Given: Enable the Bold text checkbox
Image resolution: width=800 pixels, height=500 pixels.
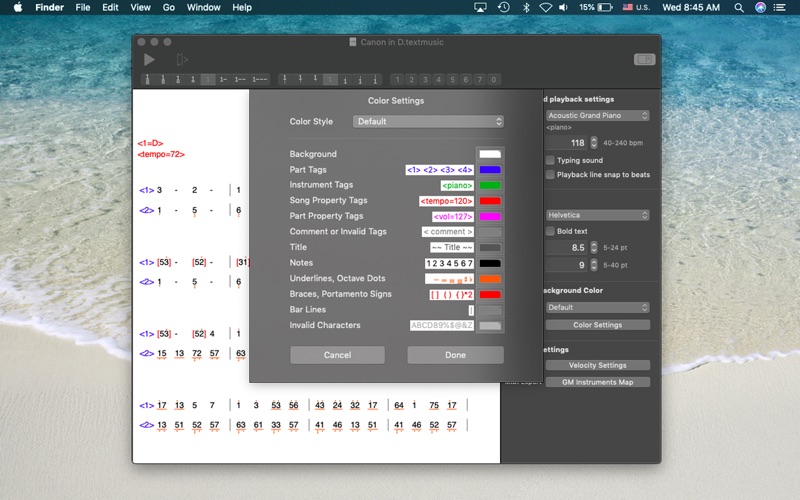Looking at the screenshot, I should (550, 231).
